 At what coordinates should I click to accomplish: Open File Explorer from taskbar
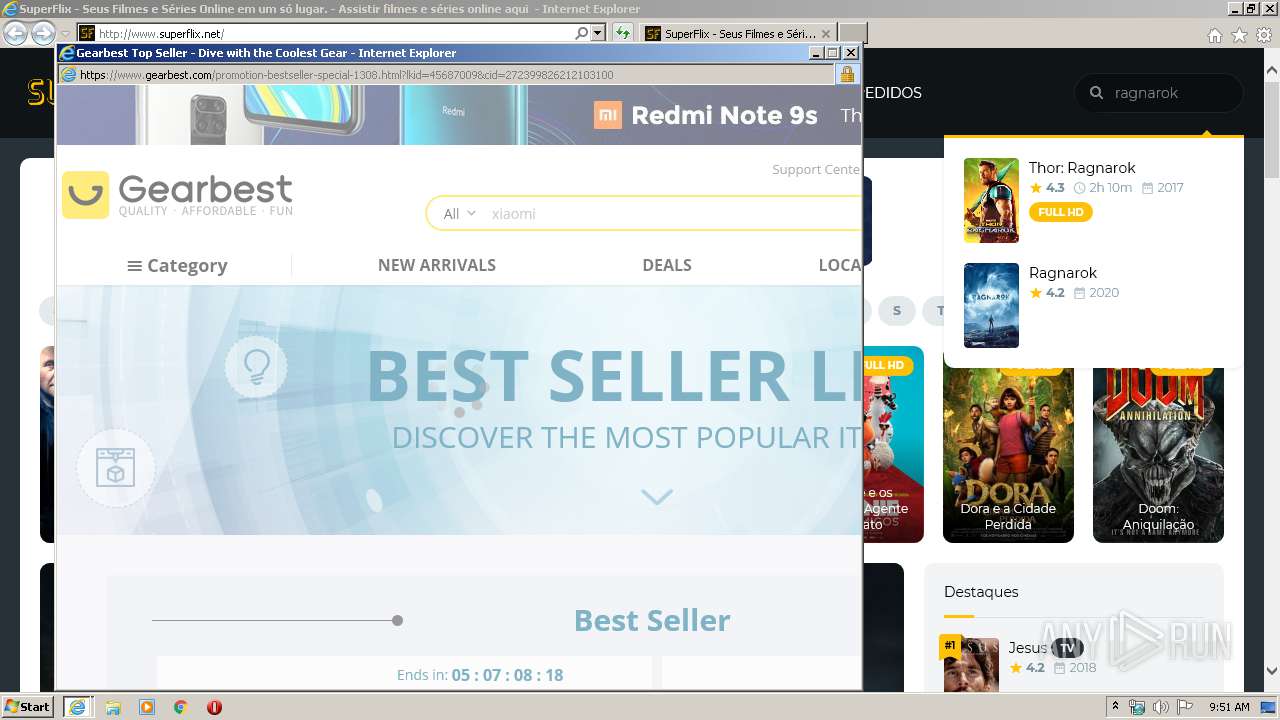click(113, 707)
